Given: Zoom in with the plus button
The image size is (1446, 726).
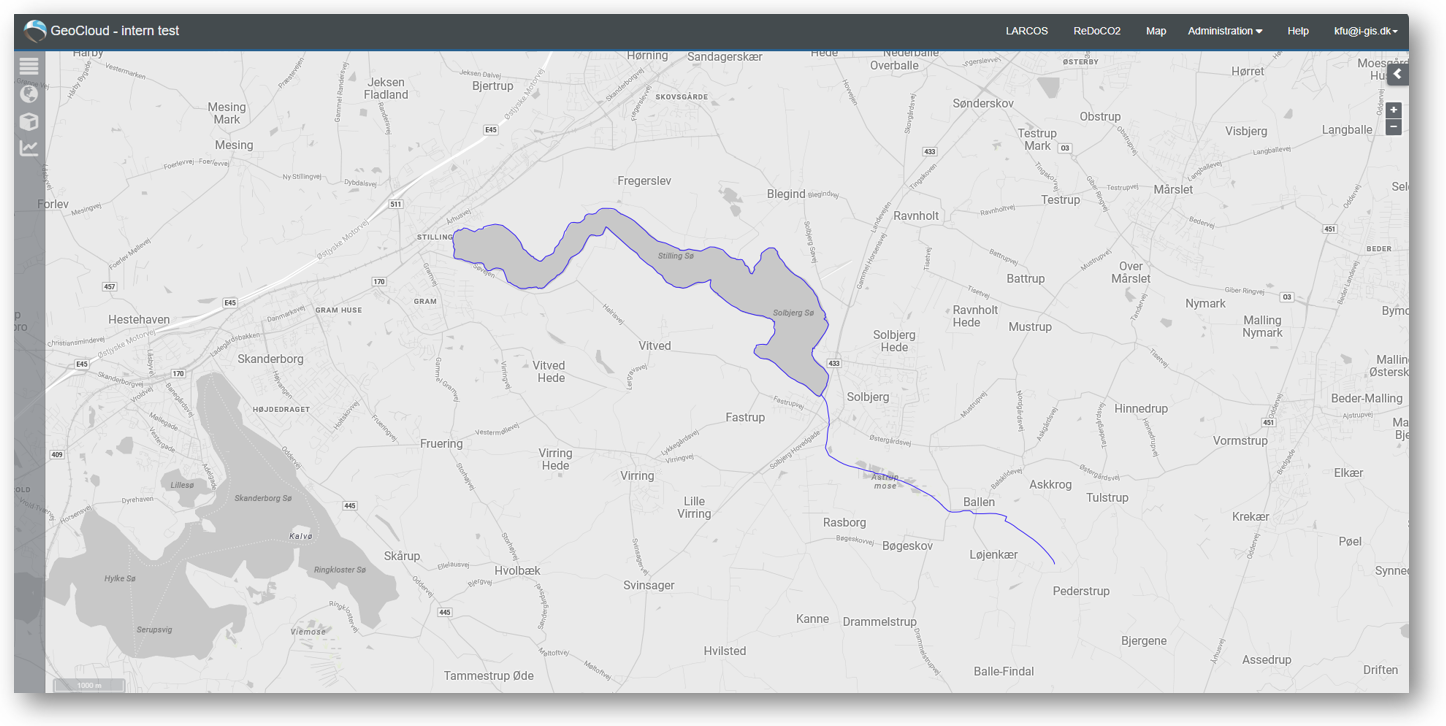Looking at the screenshot, I should (x=1394, y=110).
